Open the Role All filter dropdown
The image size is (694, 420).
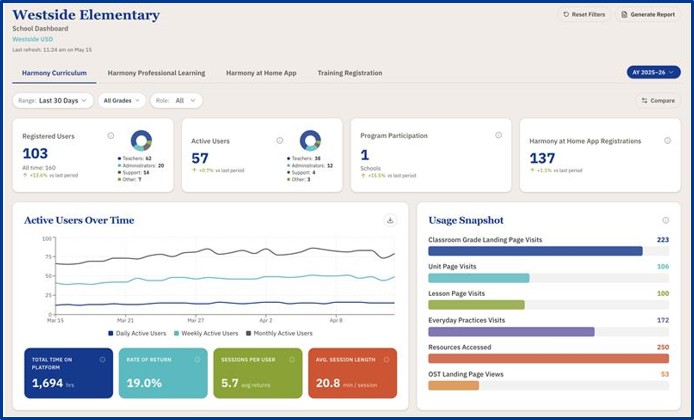click(176, 100)
